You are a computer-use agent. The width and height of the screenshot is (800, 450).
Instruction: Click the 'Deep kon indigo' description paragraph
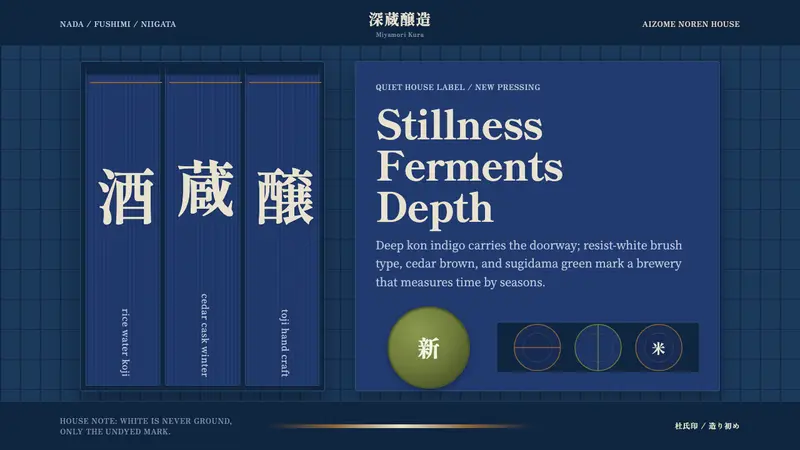[529, 264]
